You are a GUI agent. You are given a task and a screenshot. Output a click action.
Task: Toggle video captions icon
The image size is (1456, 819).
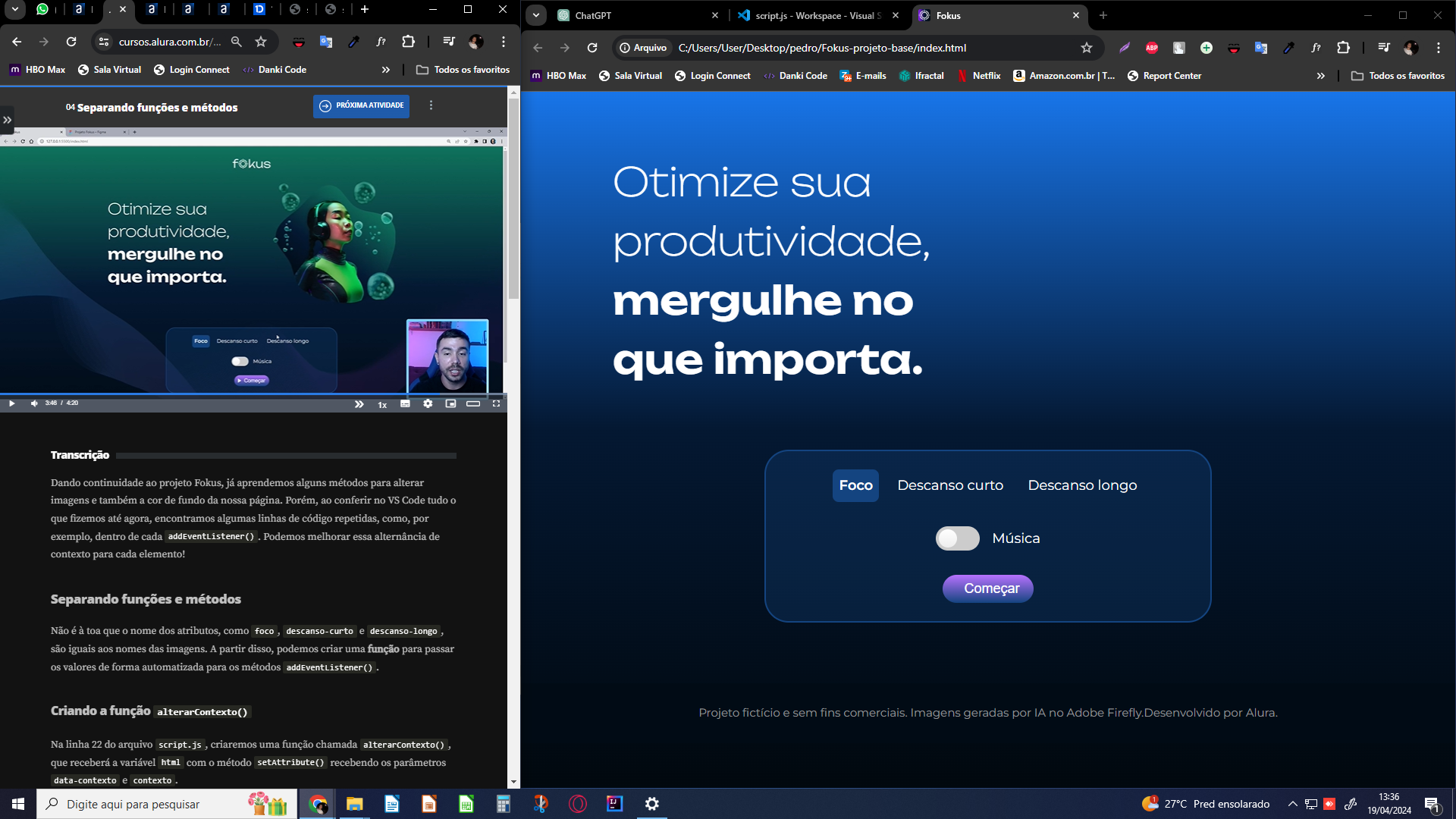405,404
